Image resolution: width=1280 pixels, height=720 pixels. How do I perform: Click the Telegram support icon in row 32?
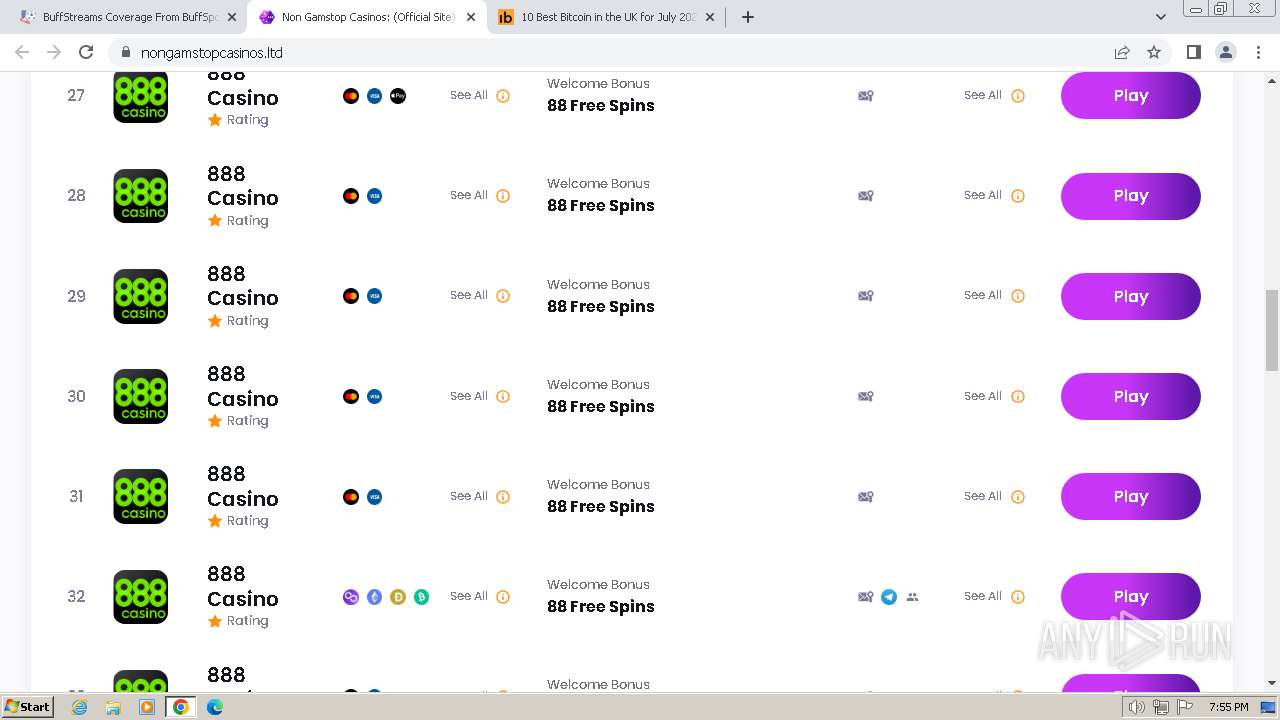pyautogui.click(x=889, y=597)
